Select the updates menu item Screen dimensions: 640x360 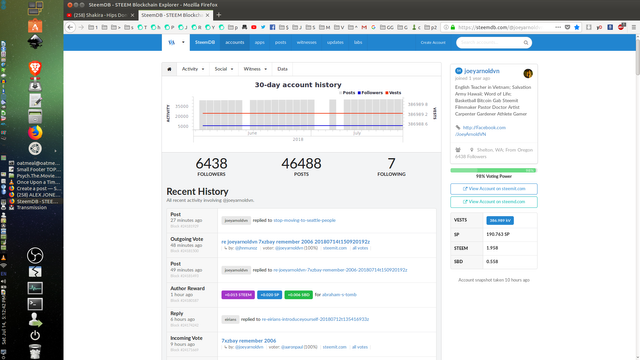[335, 42]
